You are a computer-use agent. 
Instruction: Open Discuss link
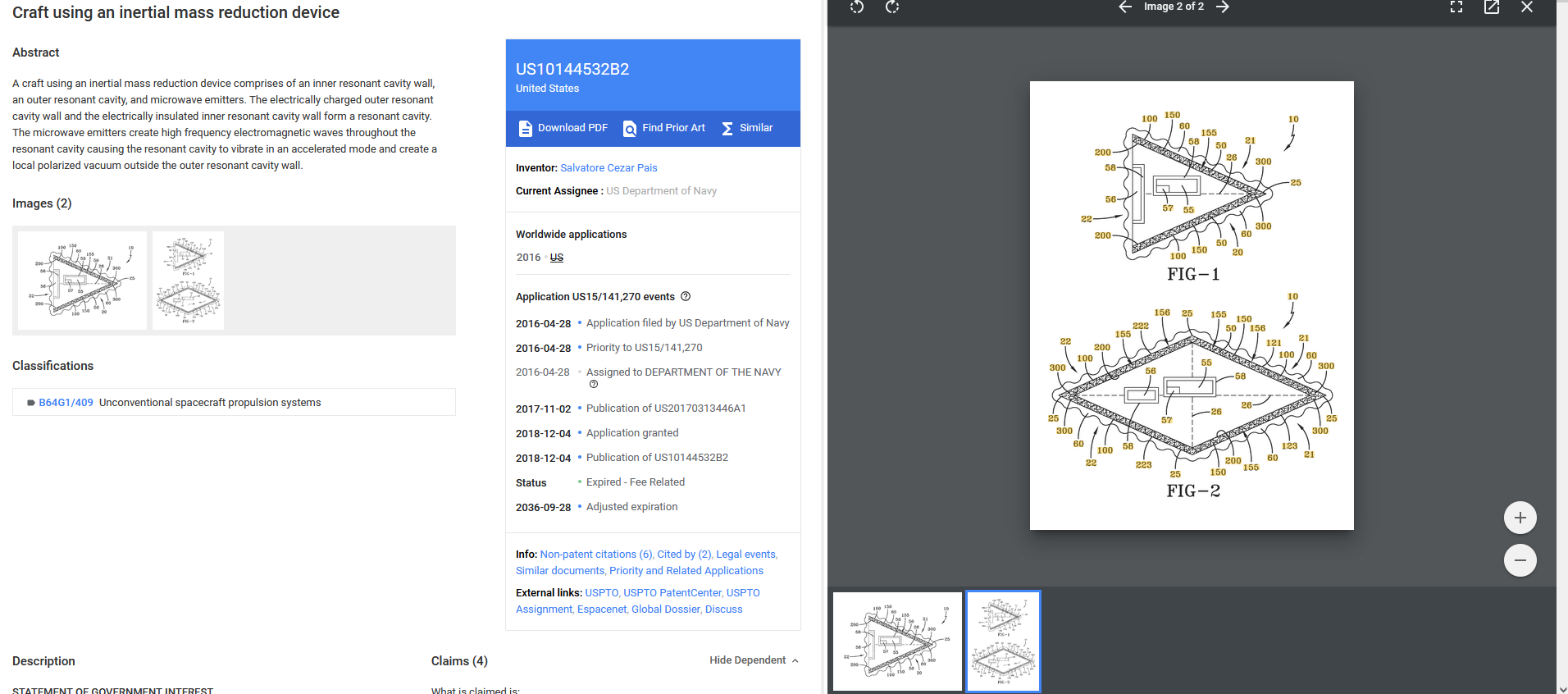[723, 610]
